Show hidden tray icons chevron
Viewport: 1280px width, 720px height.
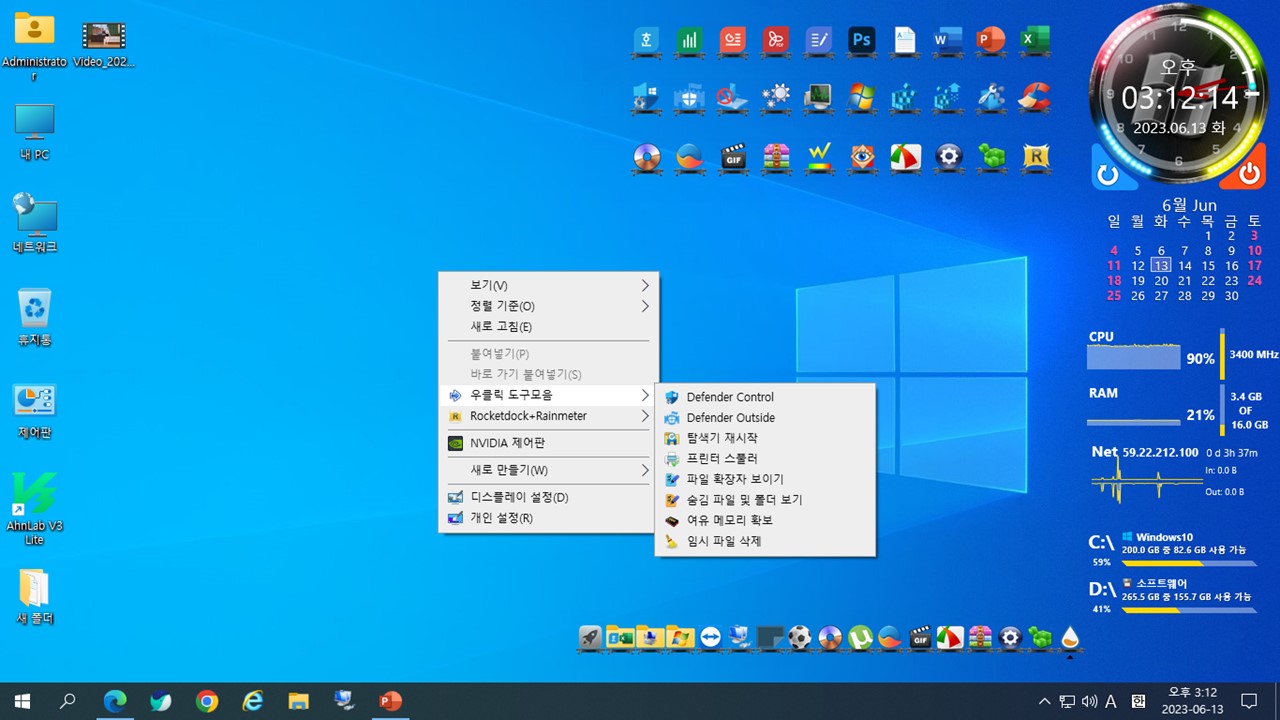coord(1045,701)
